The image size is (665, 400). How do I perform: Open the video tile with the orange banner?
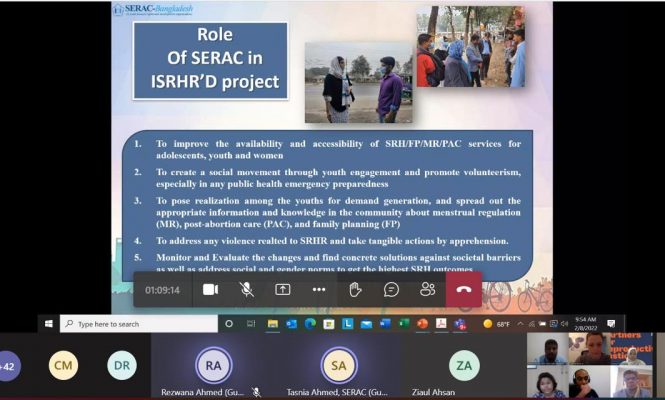click(631, 349)
